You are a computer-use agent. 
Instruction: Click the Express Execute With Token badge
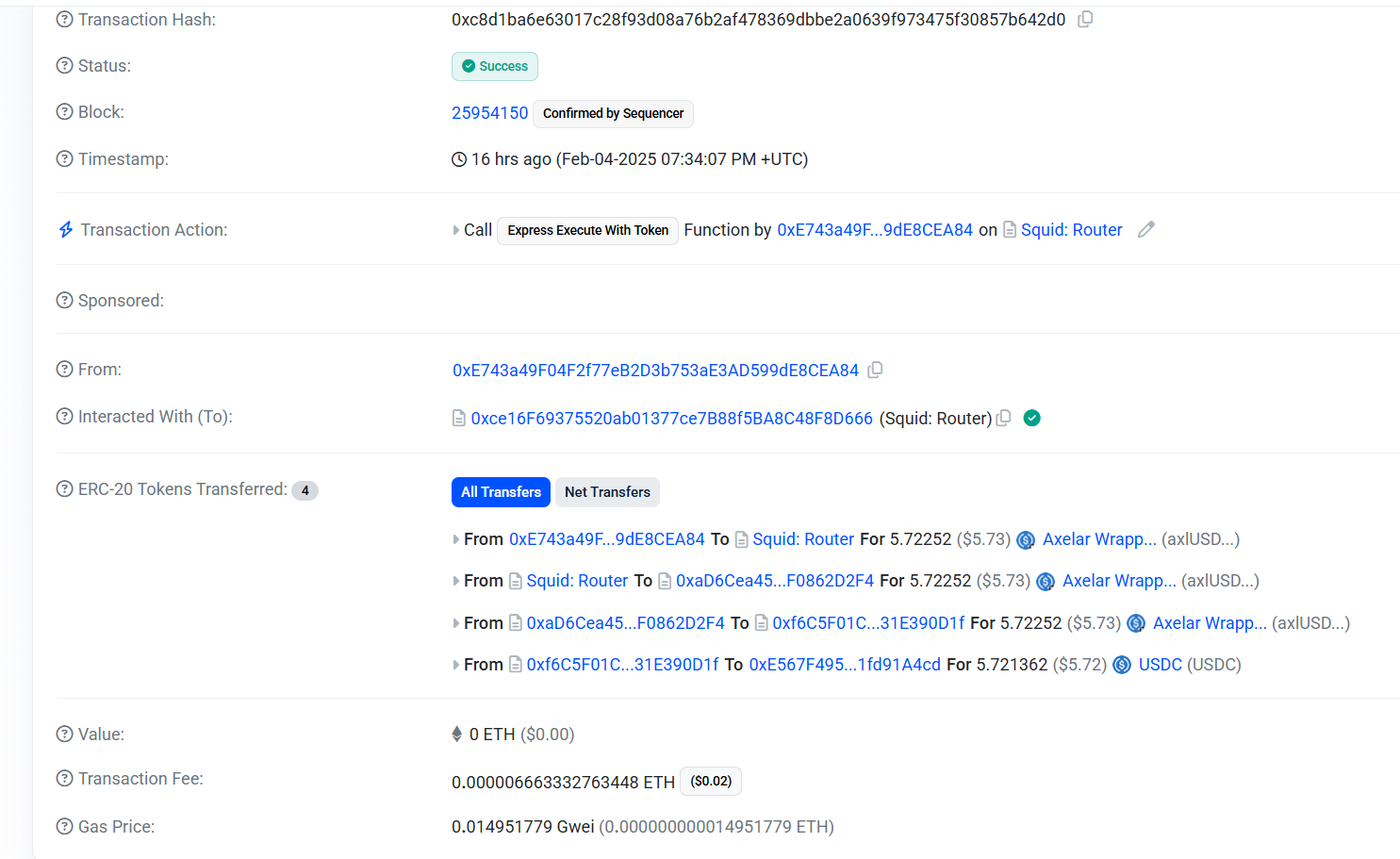587,231
